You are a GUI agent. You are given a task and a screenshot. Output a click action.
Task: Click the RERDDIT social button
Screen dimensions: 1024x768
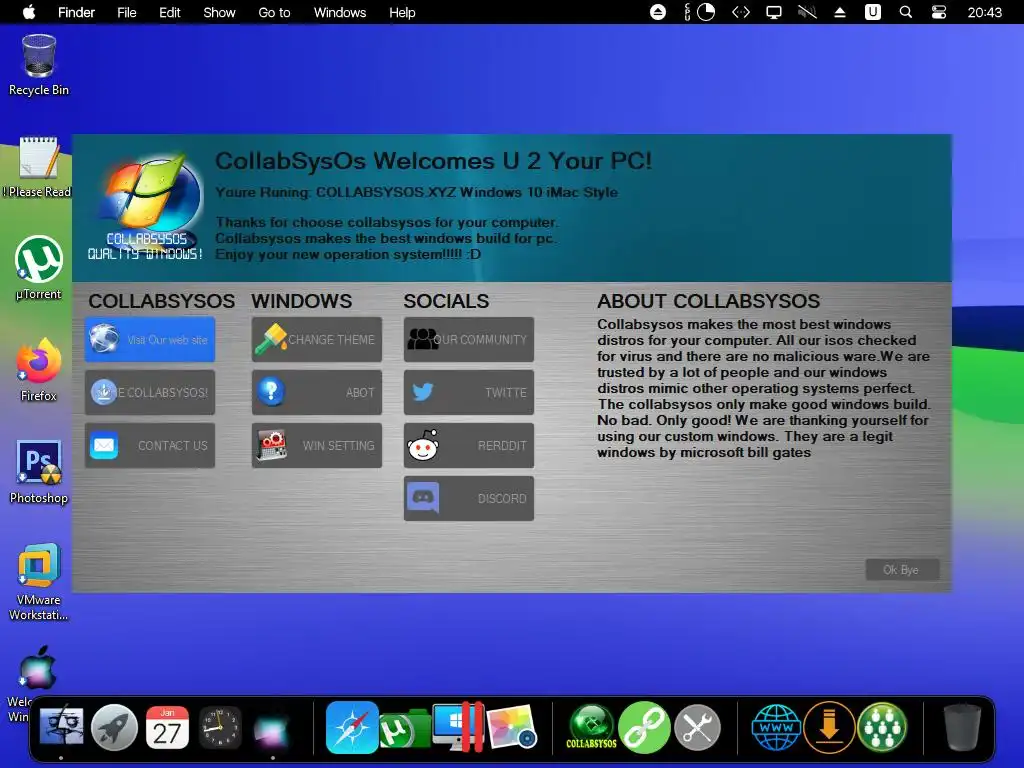pyautogui.click(x=469, y=445)
